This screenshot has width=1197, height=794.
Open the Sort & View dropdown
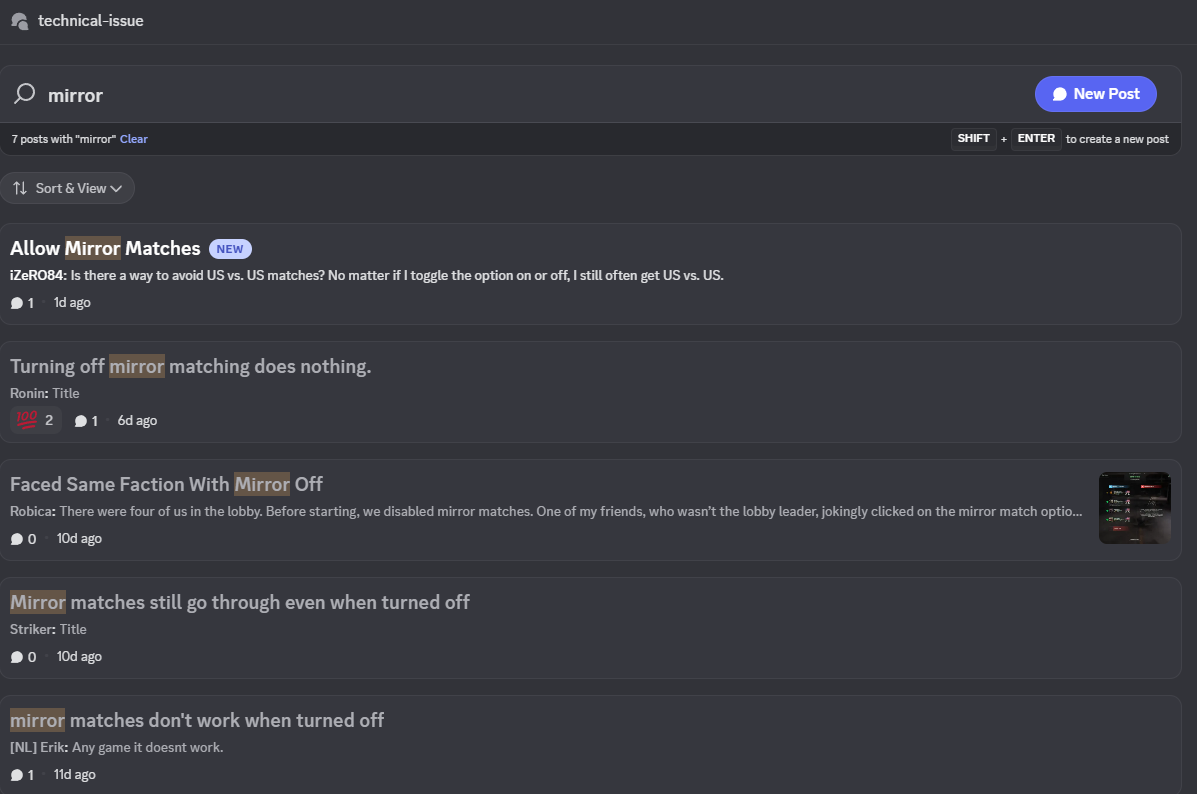70,188
